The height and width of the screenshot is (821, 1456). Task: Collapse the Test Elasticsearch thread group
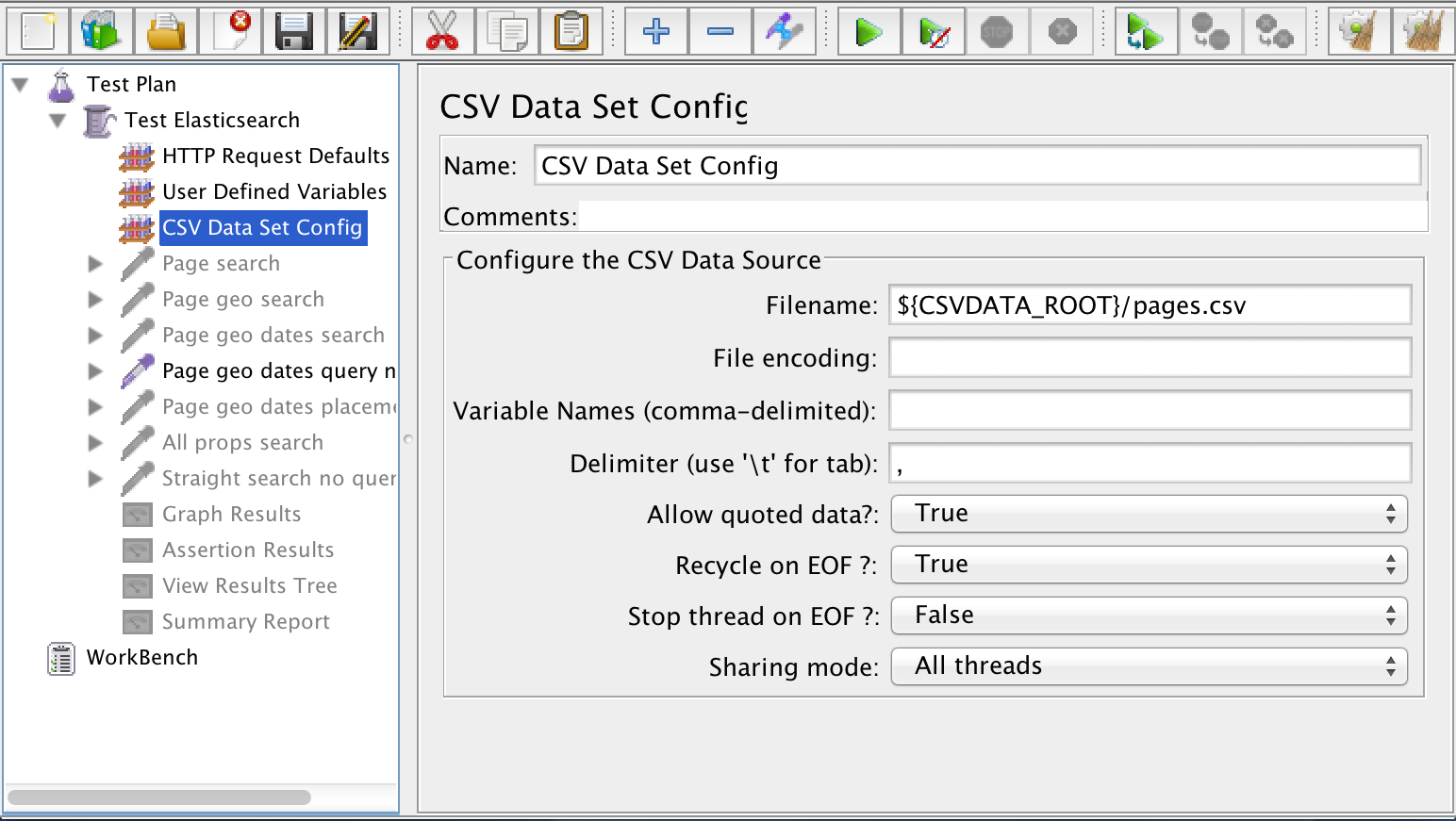coord(58,121)
